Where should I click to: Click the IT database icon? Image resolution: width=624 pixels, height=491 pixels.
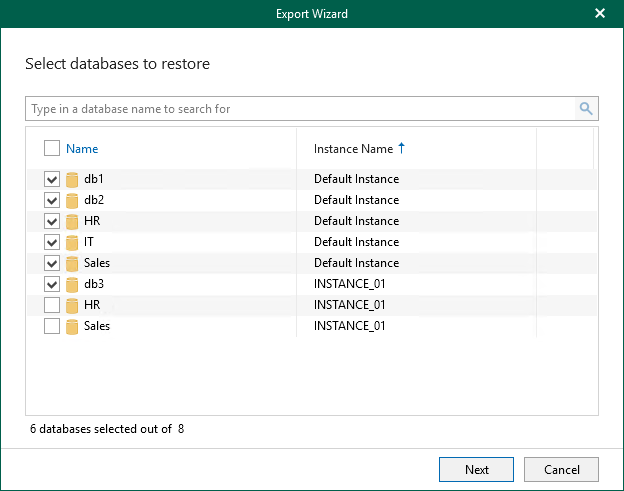(72, 243)
